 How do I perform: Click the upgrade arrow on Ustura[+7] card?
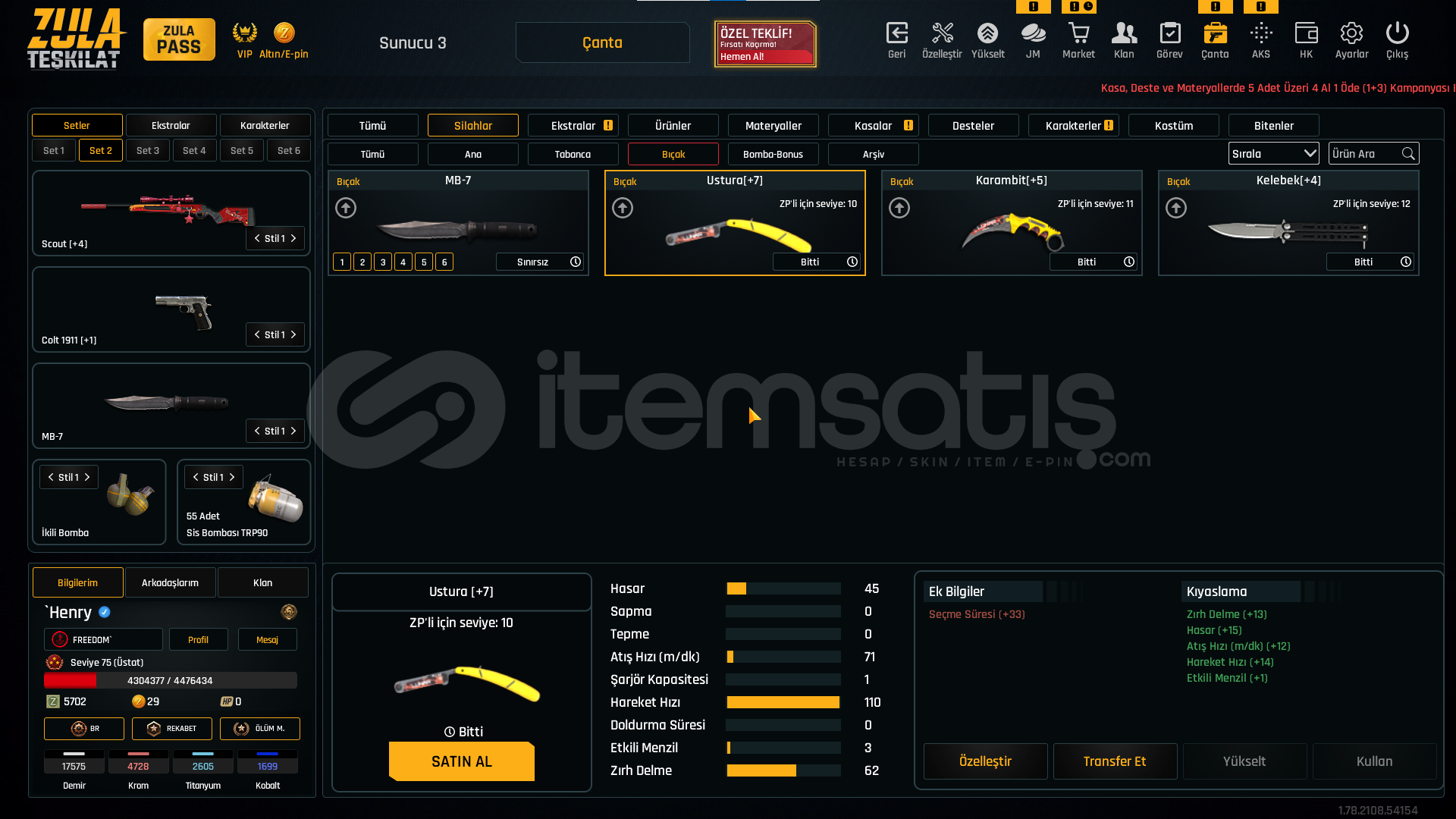point(623,208)
